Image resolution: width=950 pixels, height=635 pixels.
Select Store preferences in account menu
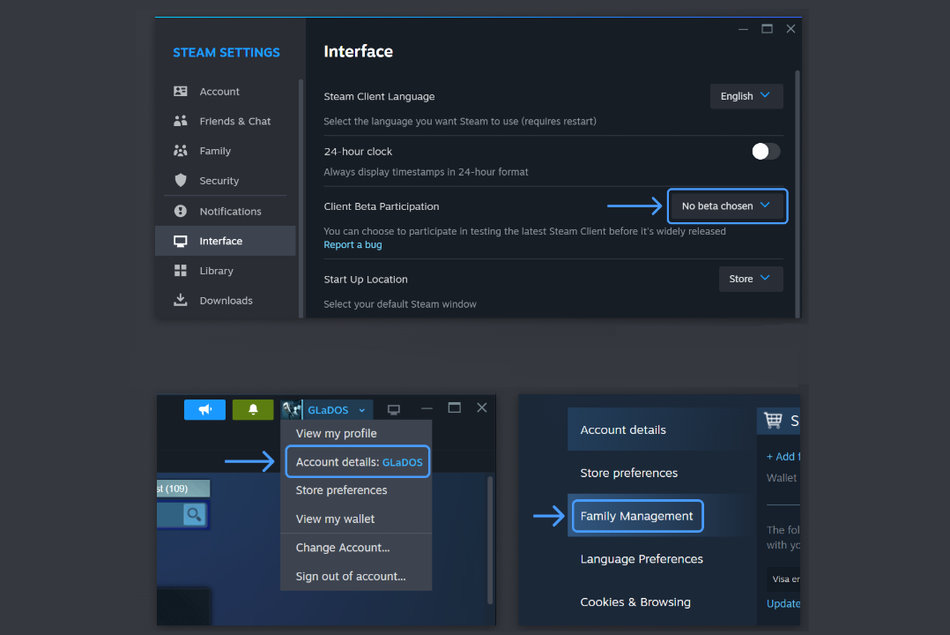(356, 490)
